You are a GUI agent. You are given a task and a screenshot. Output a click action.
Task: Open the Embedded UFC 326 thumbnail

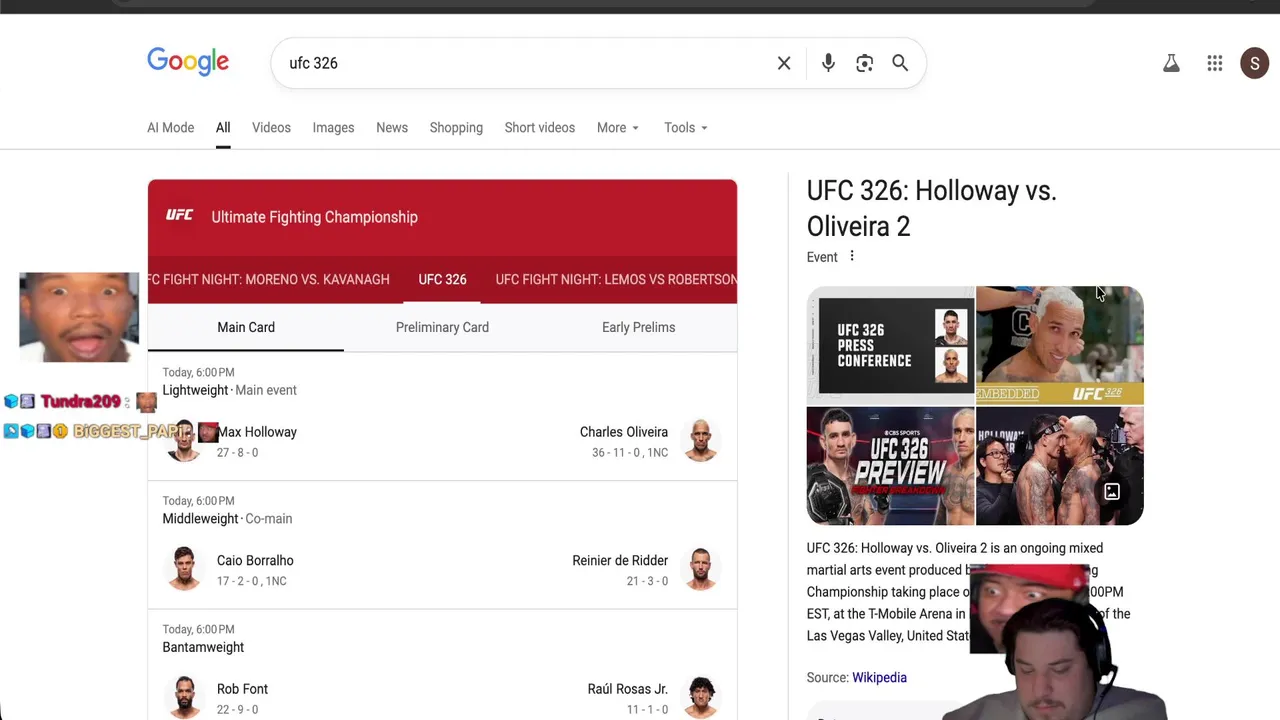point(1060,345)
